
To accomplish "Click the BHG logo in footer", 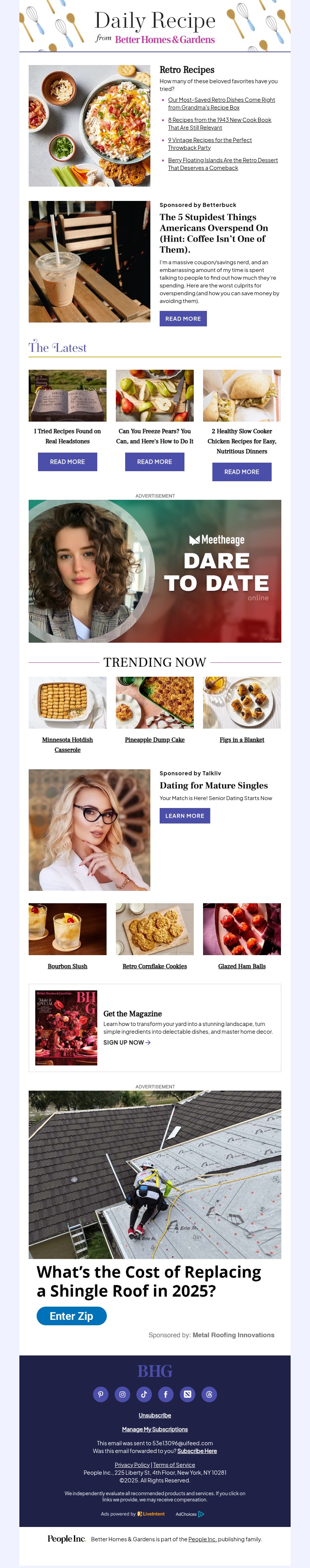I will click(x=155, y=1371).
